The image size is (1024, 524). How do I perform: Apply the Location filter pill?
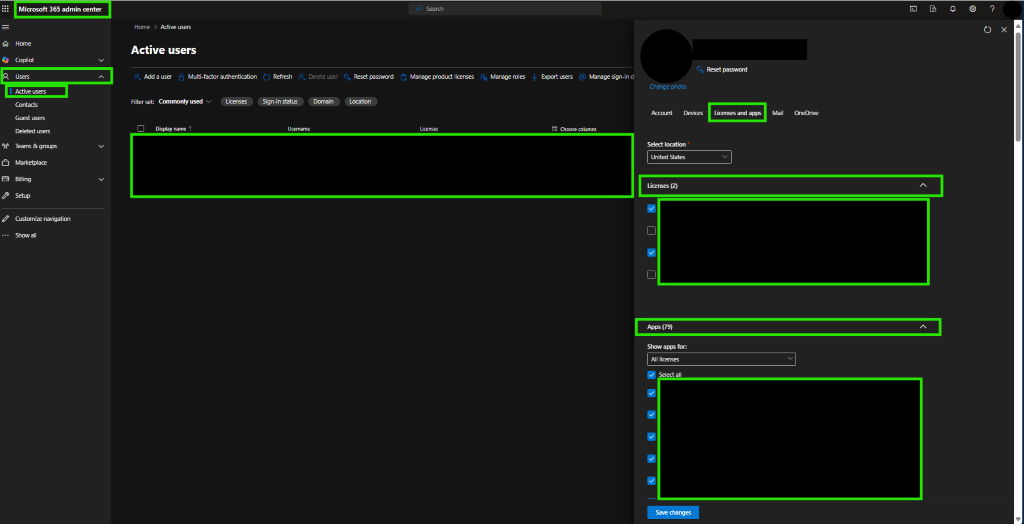click(x=360, y=101)
